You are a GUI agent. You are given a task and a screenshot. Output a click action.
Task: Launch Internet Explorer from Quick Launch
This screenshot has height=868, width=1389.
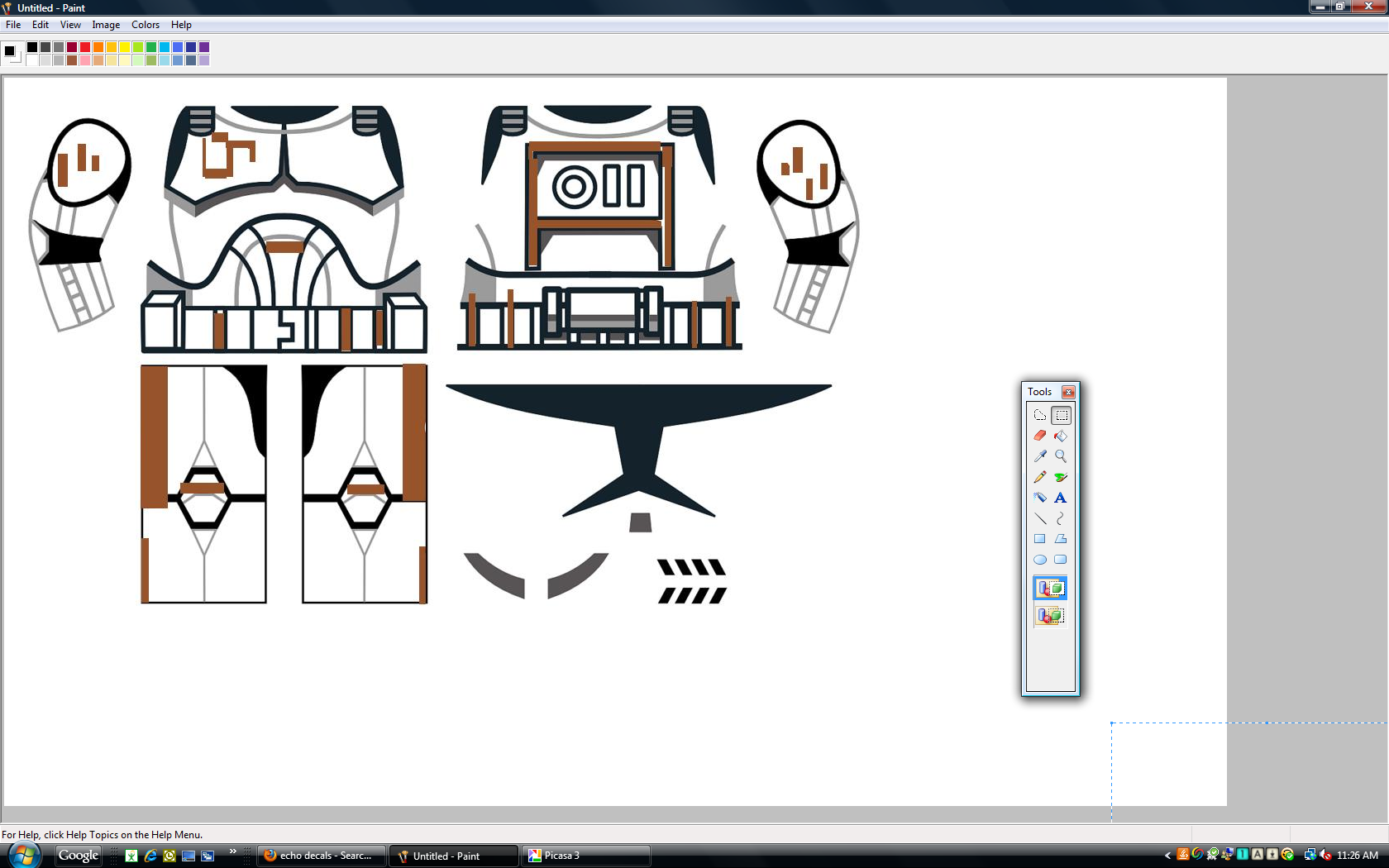pyautogui.click(x=150, y=856)
